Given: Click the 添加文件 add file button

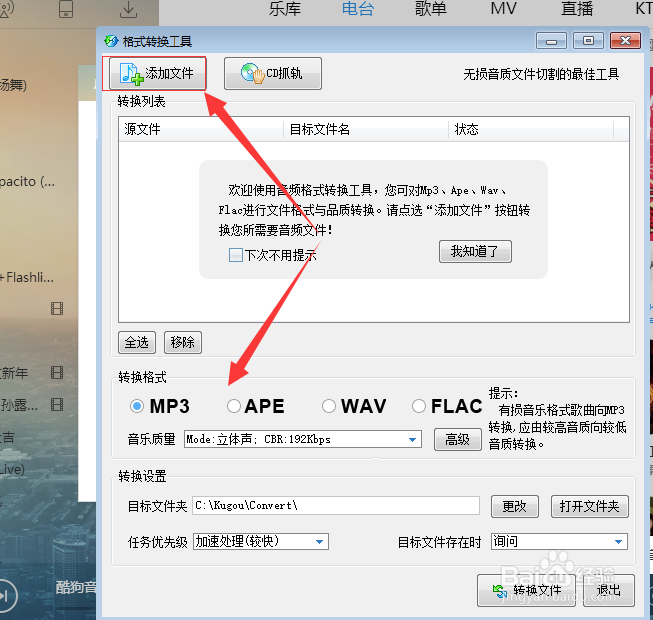Looking at the screenshot, I should 157,73.
